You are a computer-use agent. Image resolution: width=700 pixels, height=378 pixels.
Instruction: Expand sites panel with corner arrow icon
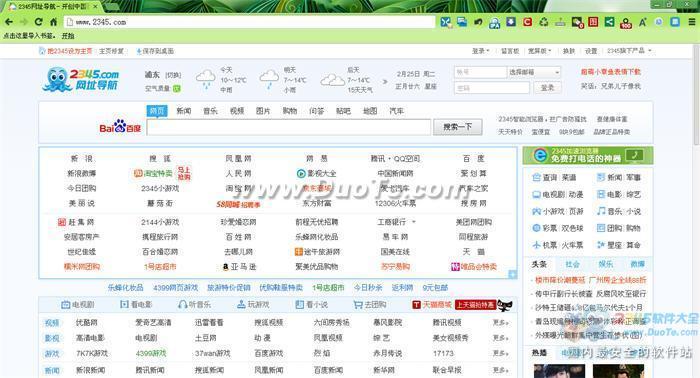(x=512, y=274)
